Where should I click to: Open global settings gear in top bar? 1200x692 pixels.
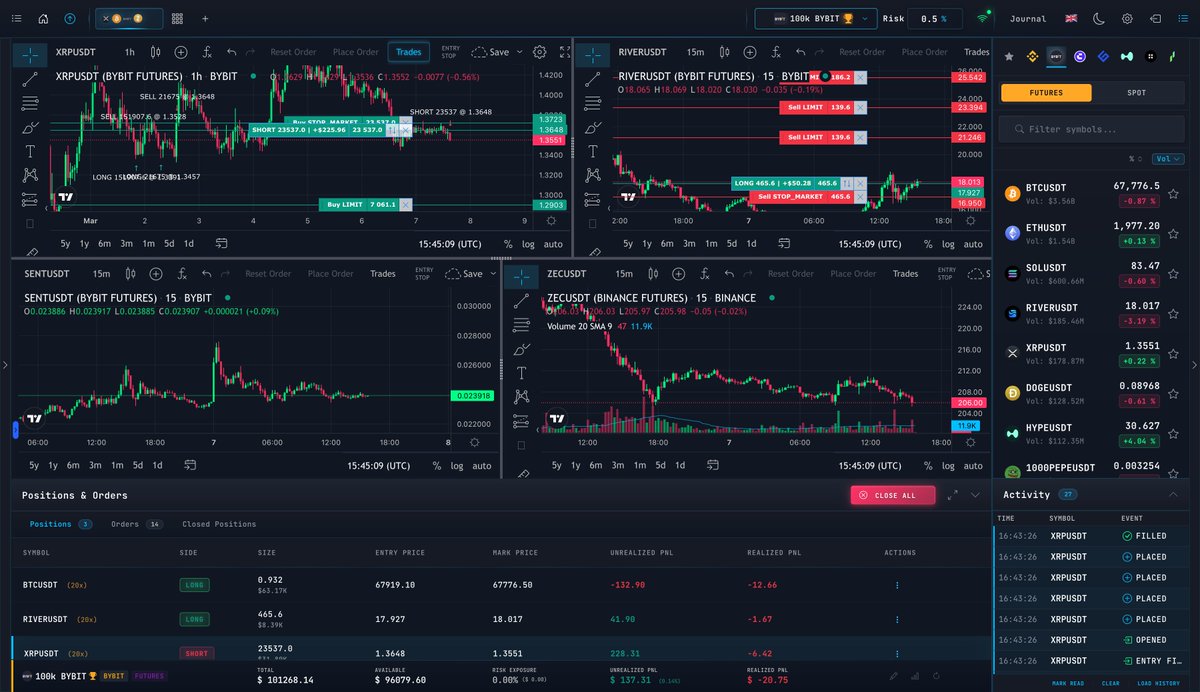tap(1127, 18)
